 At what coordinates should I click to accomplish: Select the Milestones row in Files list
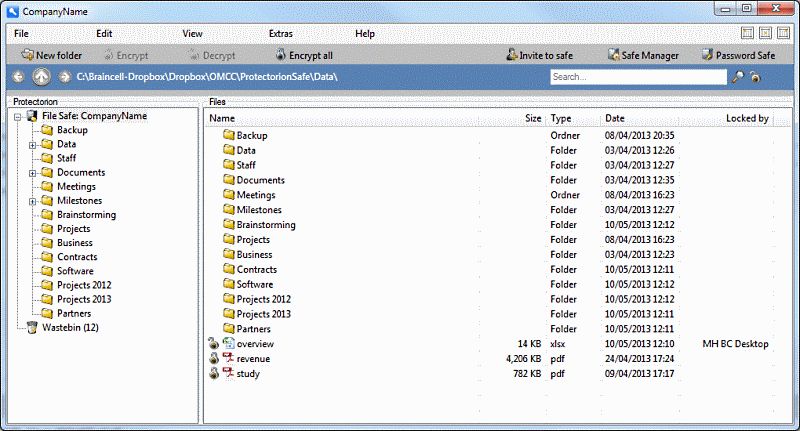497,210
